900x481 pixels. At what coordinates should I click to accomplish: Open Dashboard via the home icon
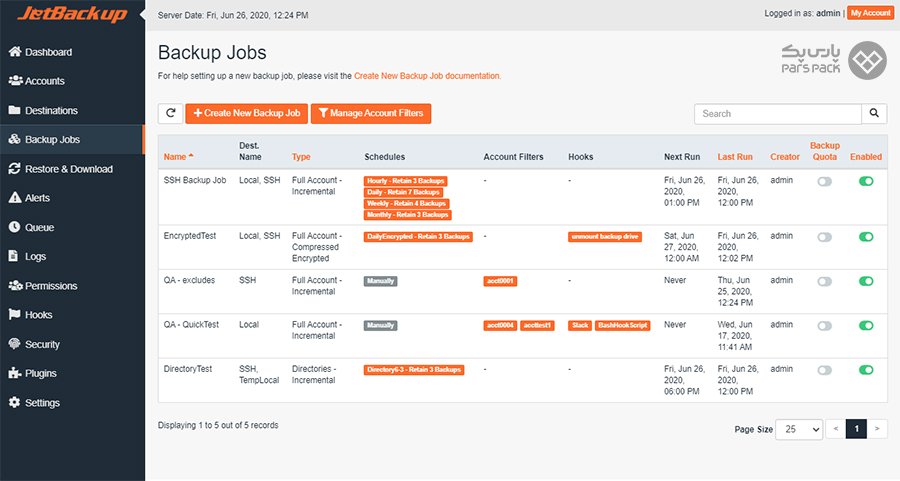click(x=14, y=52)
